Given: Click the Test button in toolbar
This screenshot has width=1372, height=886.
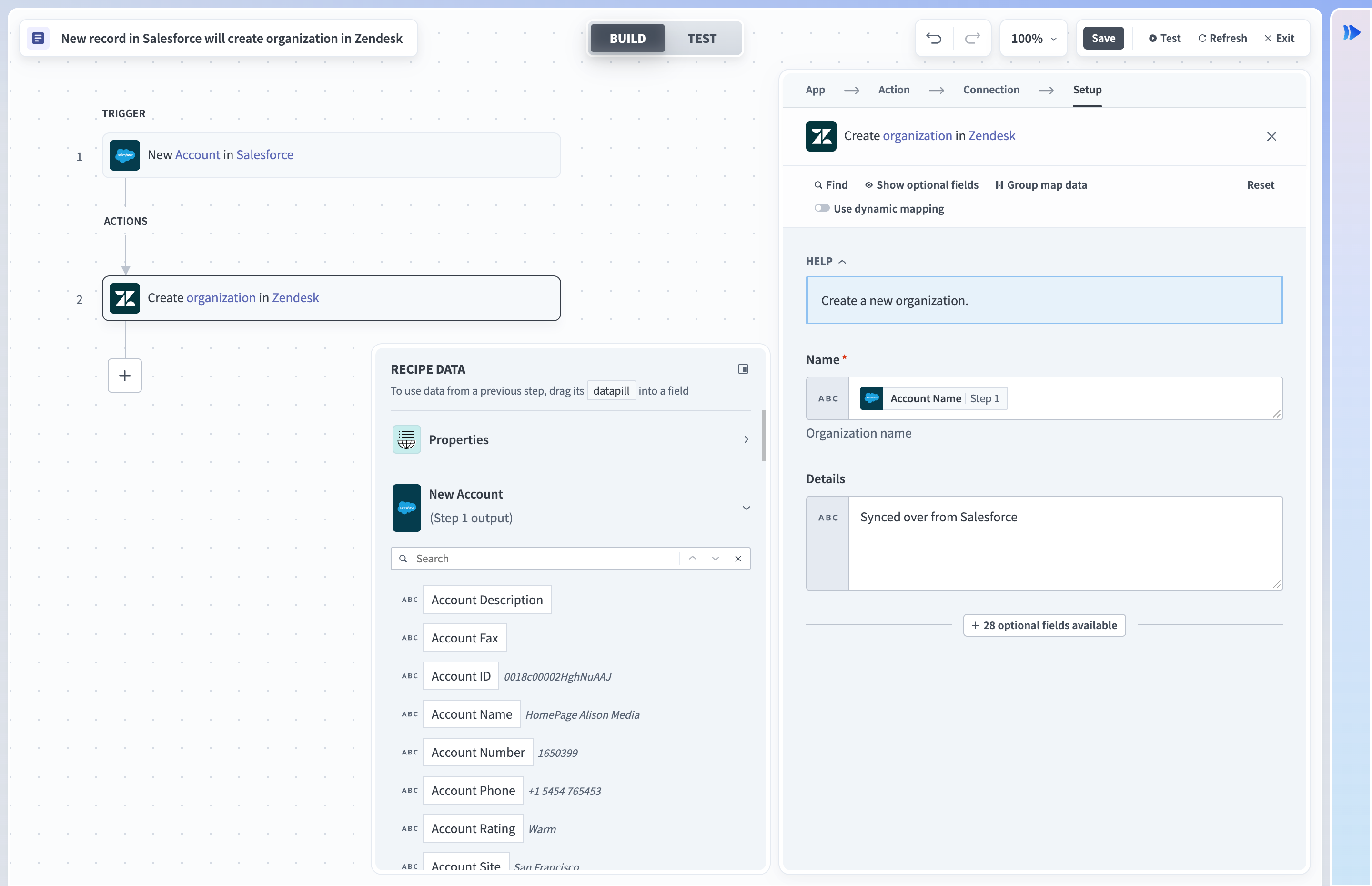Looking at the screenshot, I should pos(1164,38).
